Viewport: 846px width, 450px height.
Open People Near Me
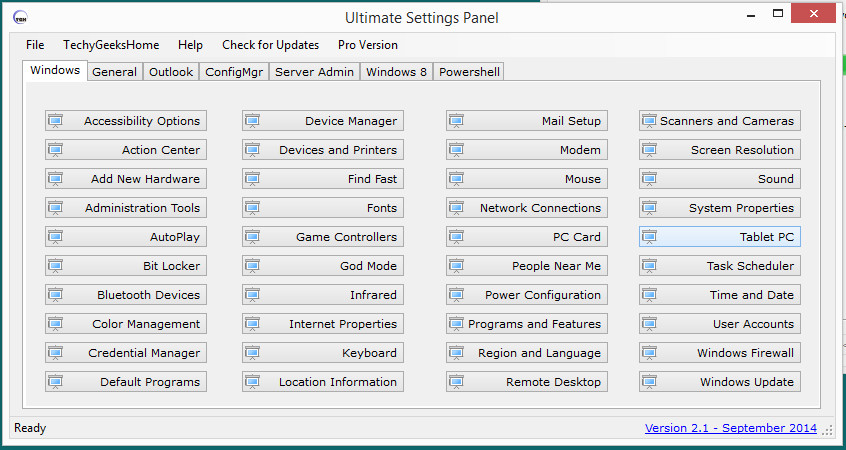[527, 266]
